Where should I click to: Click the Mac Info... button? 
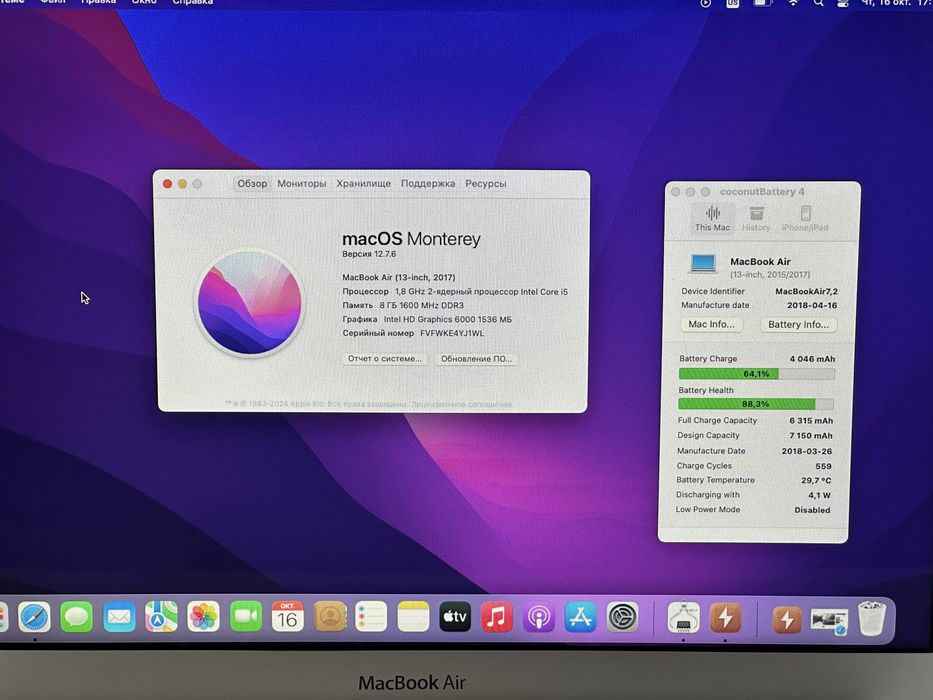[x=712, y=324]
